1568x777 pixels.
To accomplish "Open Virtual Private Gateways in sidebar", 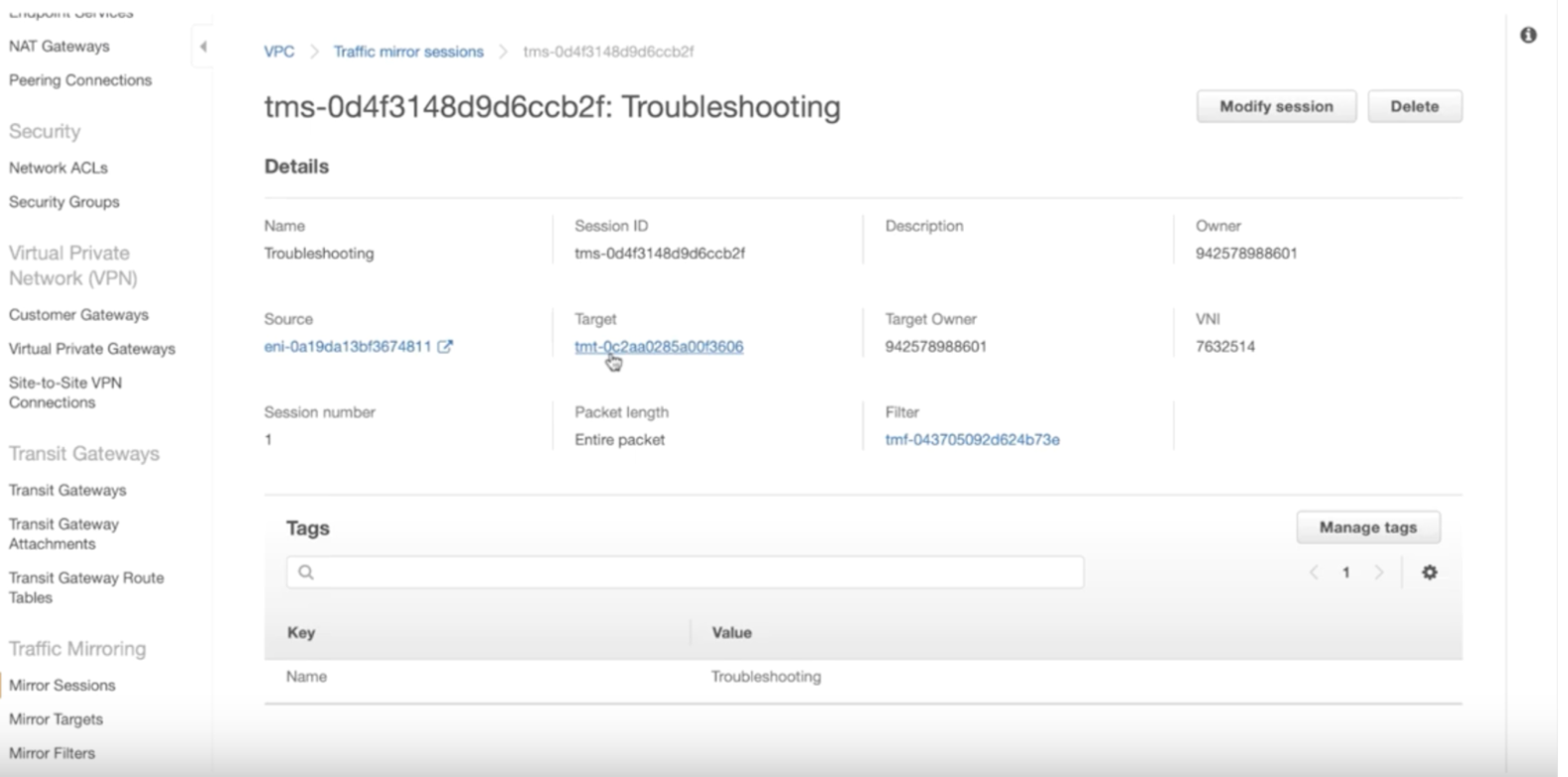I will [x=92, y=349].
